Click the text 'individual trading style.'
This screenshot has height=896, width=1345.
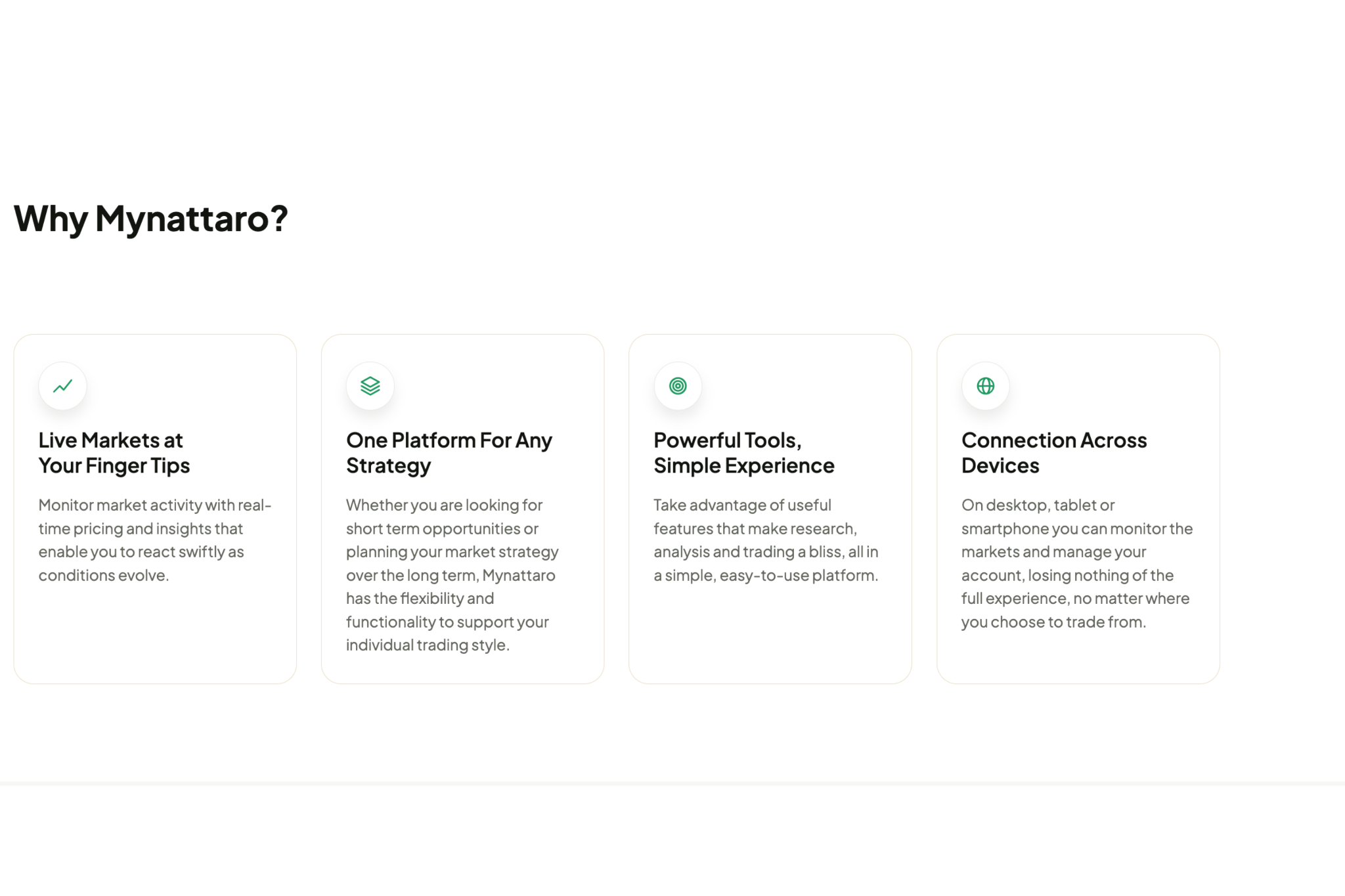click(x=428, y=645)
